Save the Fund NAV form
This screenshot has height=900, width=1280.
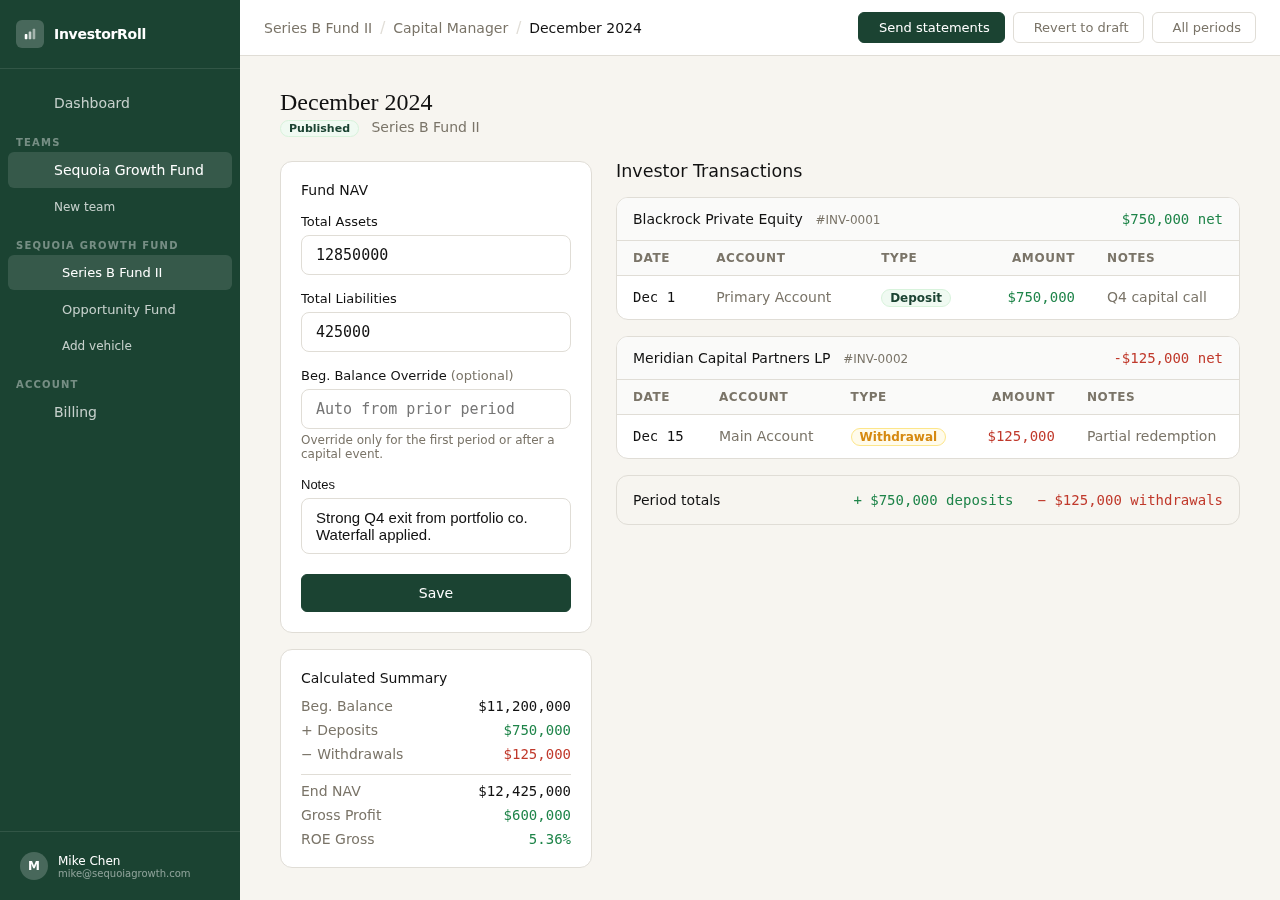[435, 592]
